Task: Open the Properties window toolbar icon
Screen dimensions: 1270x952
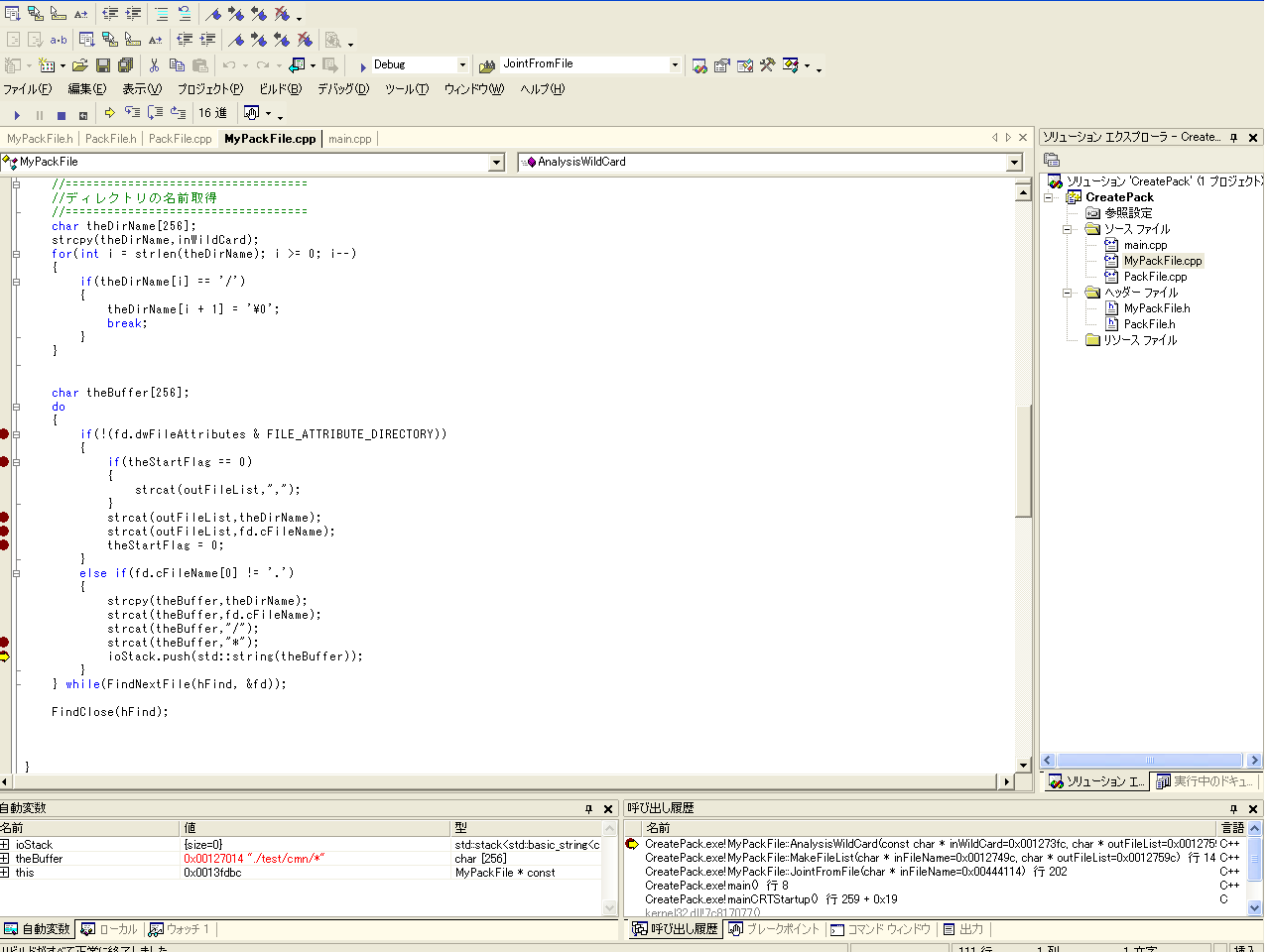Action: 722,65
